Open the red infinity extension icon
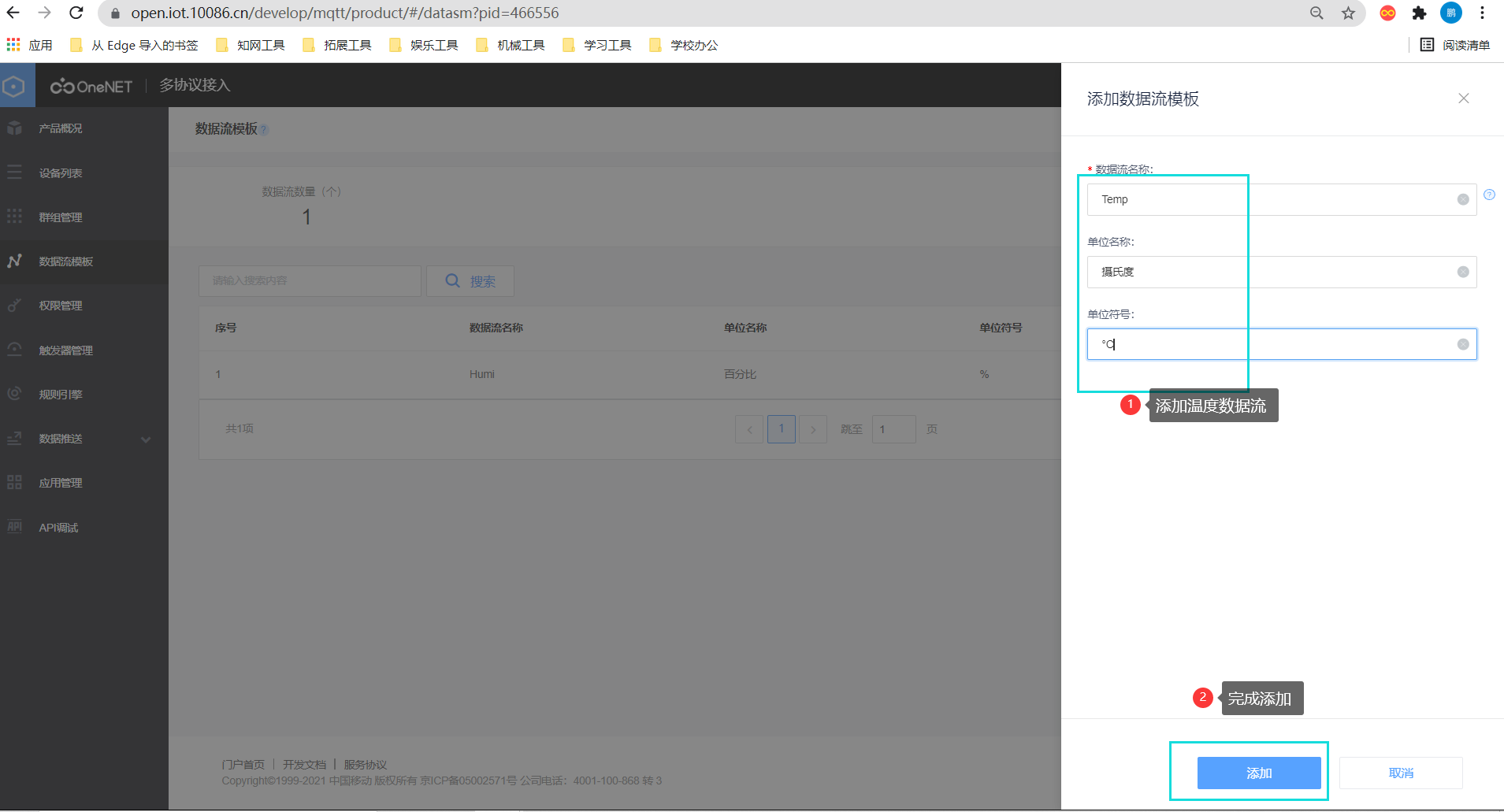The height and width of the screenshot is (812, 1504). (x=1388, y=13)
